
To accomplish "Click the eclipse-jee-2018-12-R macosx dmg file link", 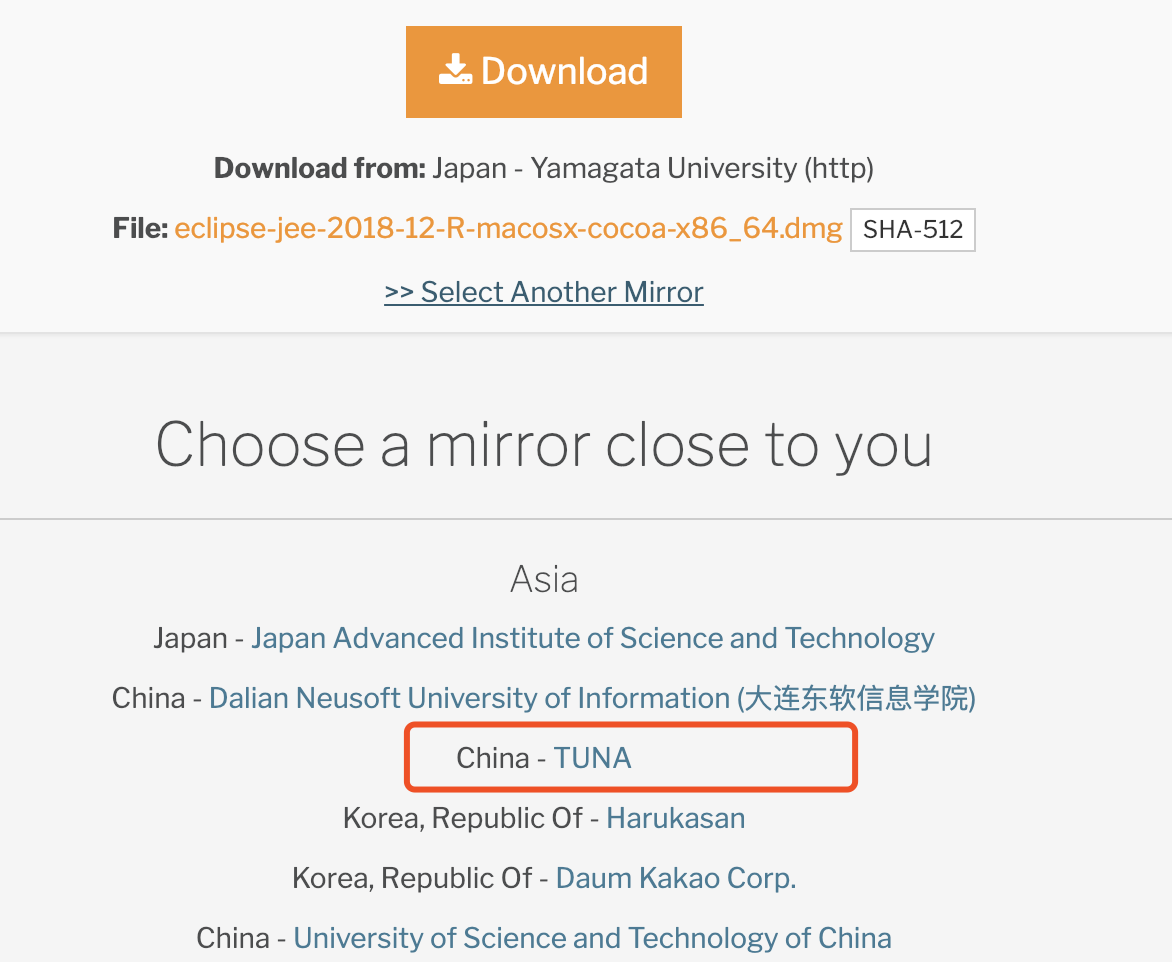I will point(508,229).
